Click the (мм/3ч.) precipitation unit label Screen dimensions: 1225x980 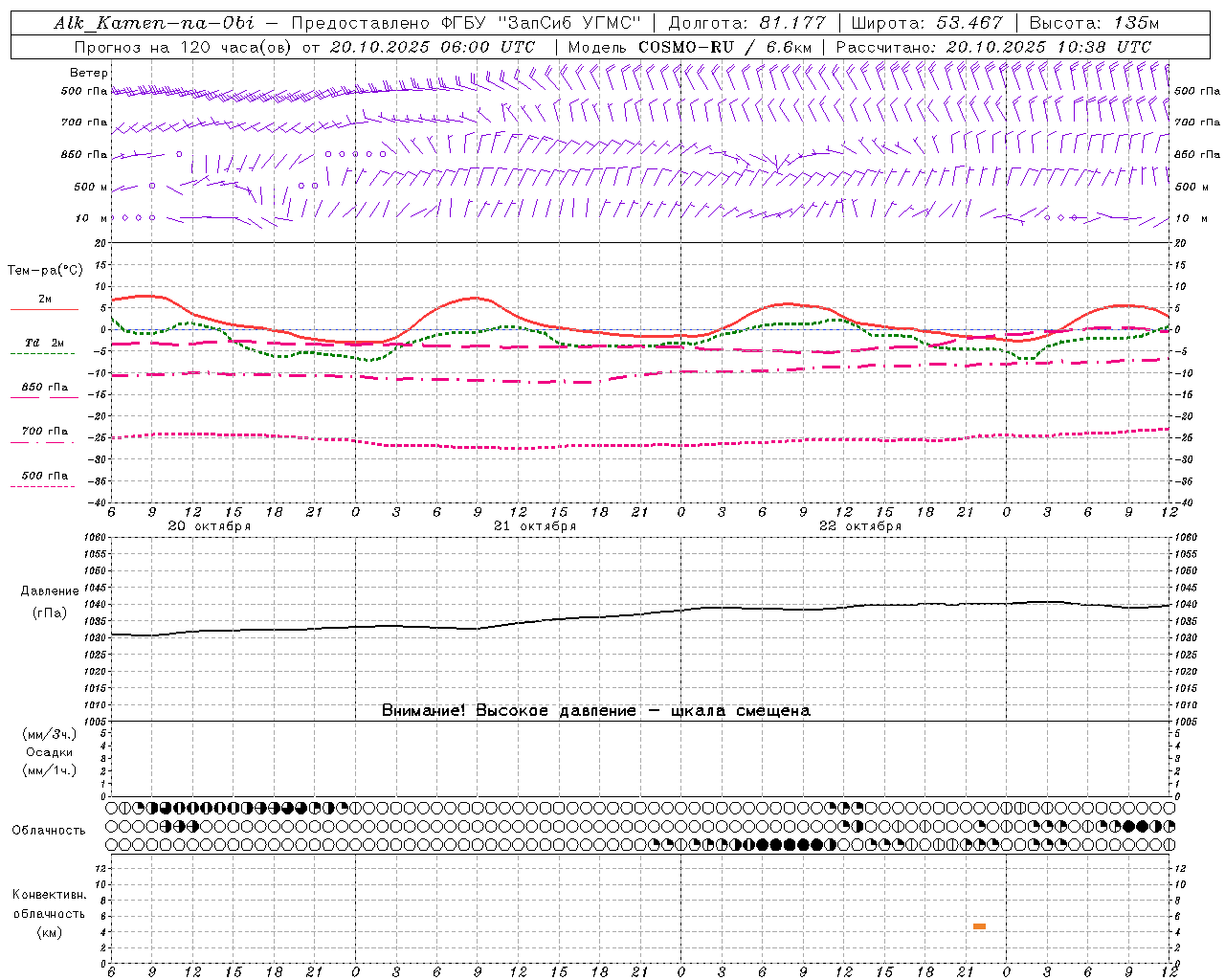click(50, 734)
